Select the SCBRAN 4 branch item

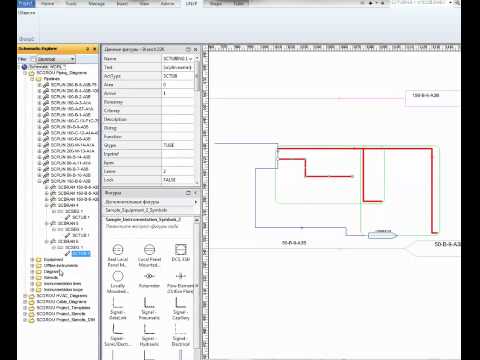click(68, 205)
